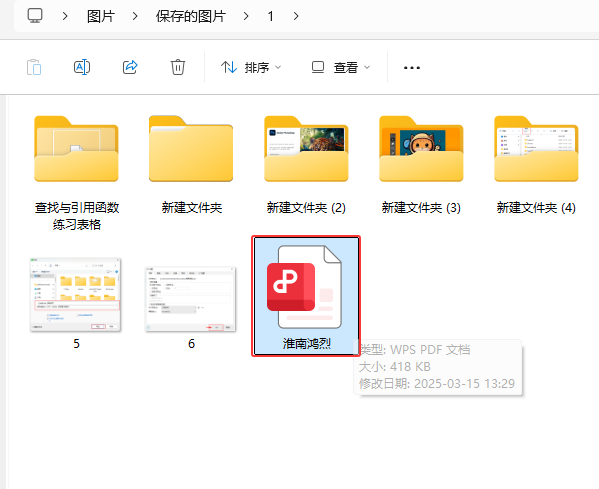Screen dimensions: 599x489
Task: Click the Rename toolbar icon
Action: point(82,68)
